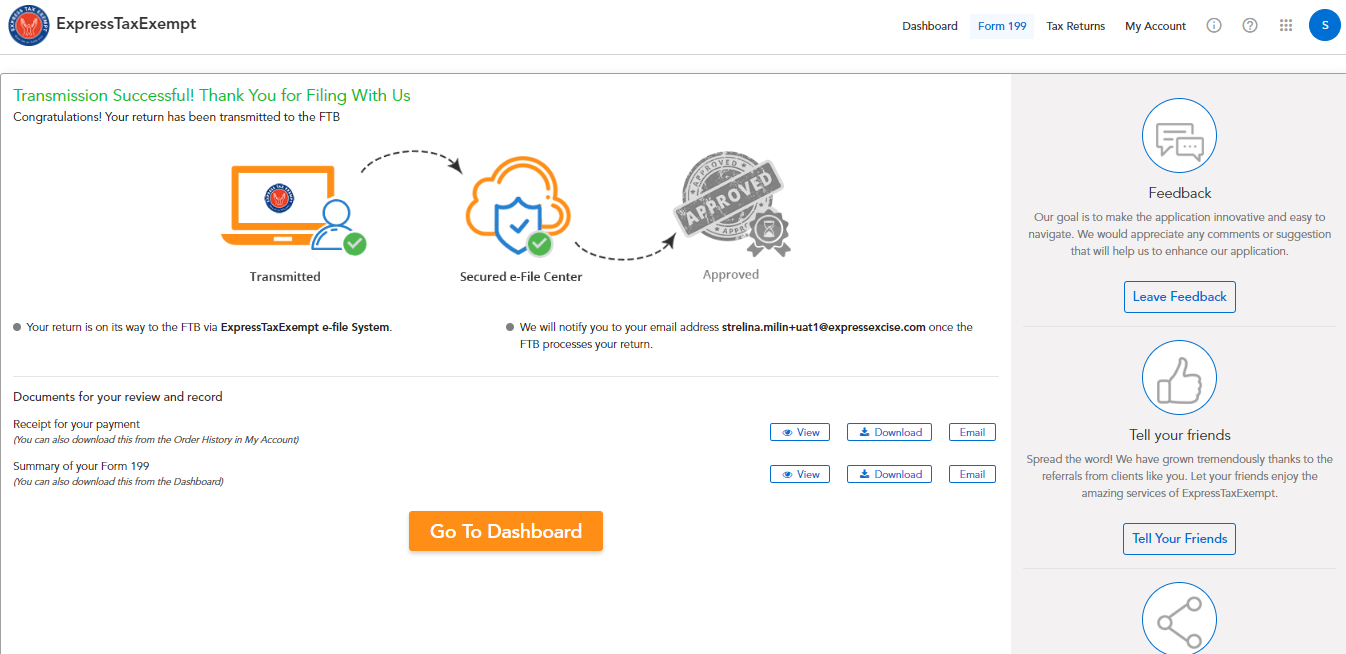View the Summary of your Form 199

tap(800, 474)
